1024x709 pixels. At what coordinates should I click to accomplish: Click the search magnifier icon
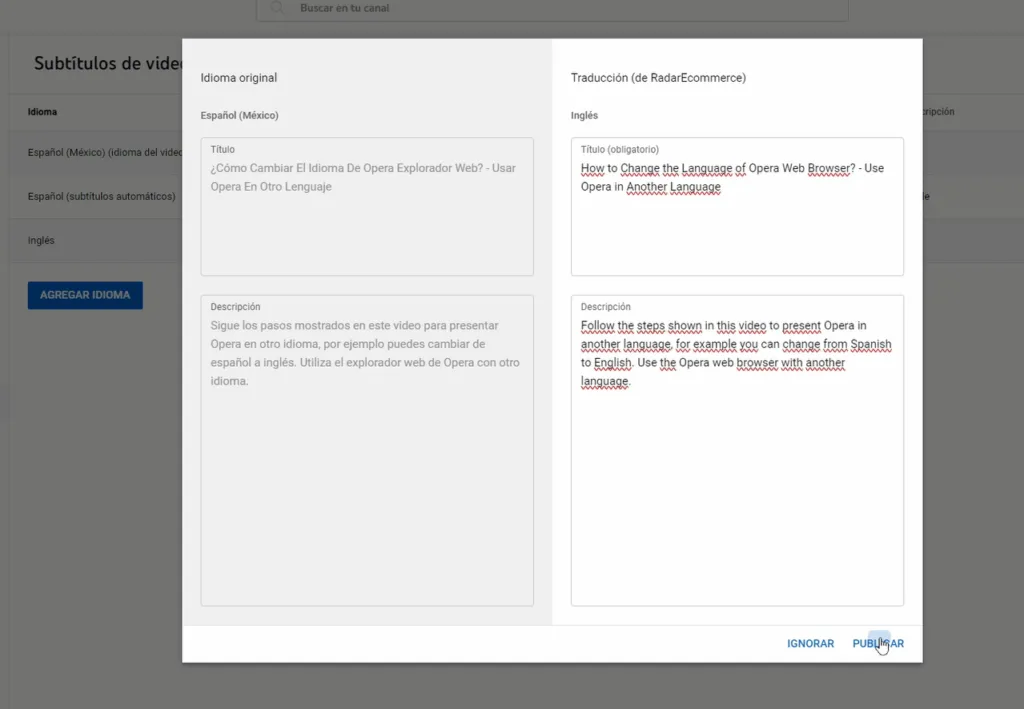tap(277, 8)
